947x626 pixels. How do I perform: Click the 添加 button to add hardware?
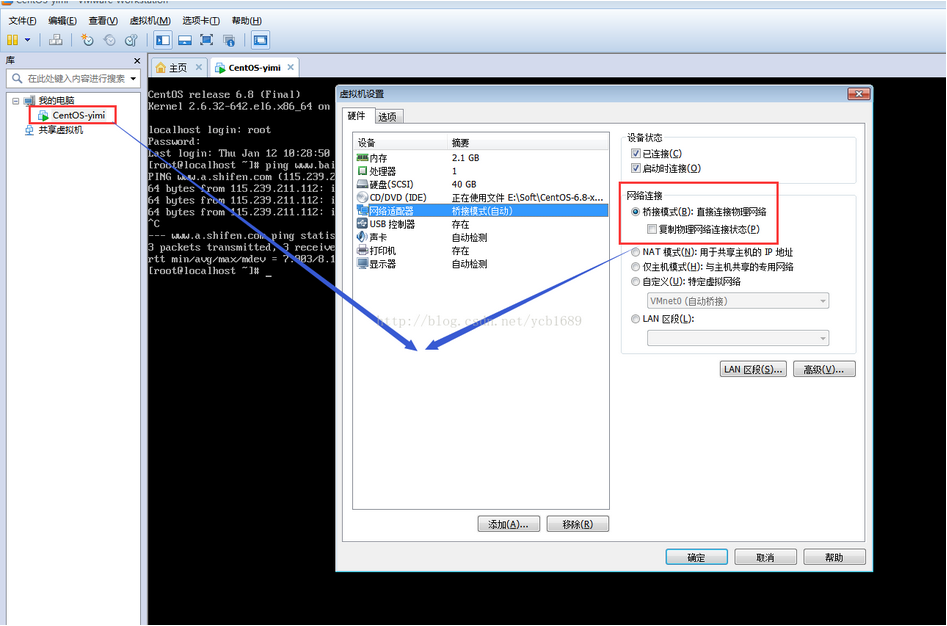click(x=509, y=523)
